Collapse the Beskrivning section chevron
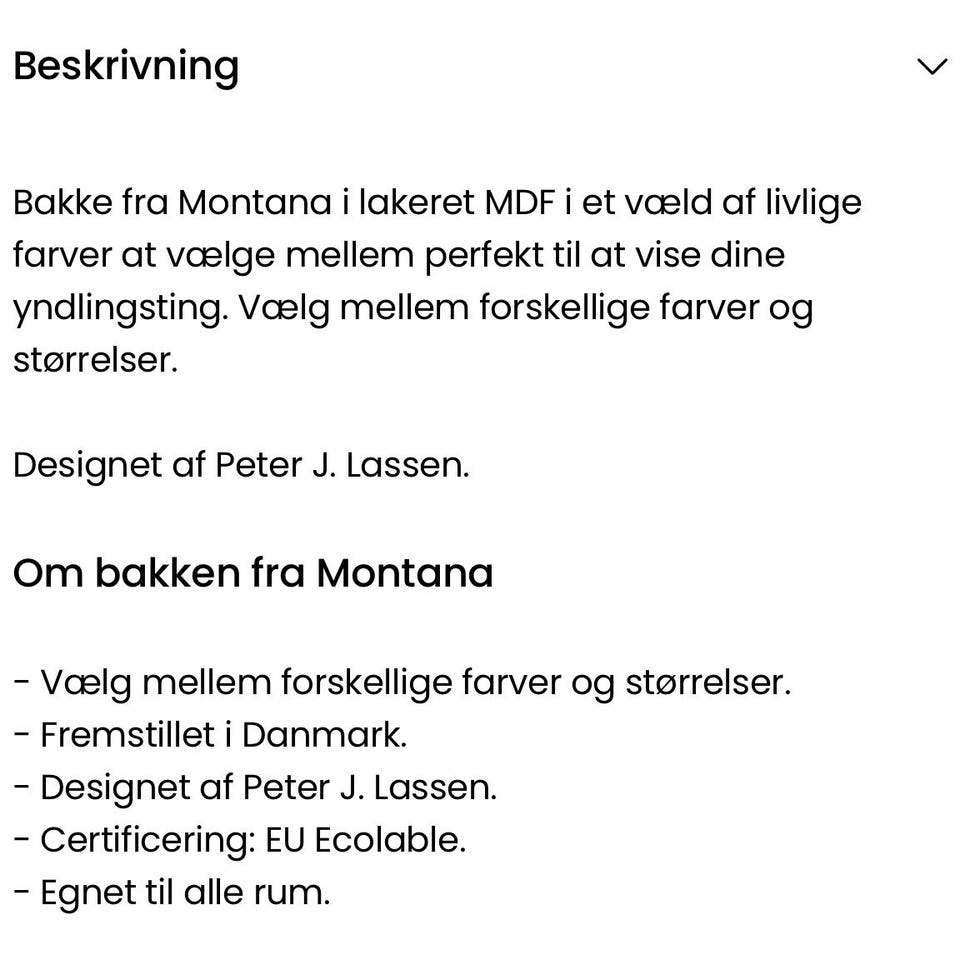Screen dimensions: 960x960 pos(931,67)
